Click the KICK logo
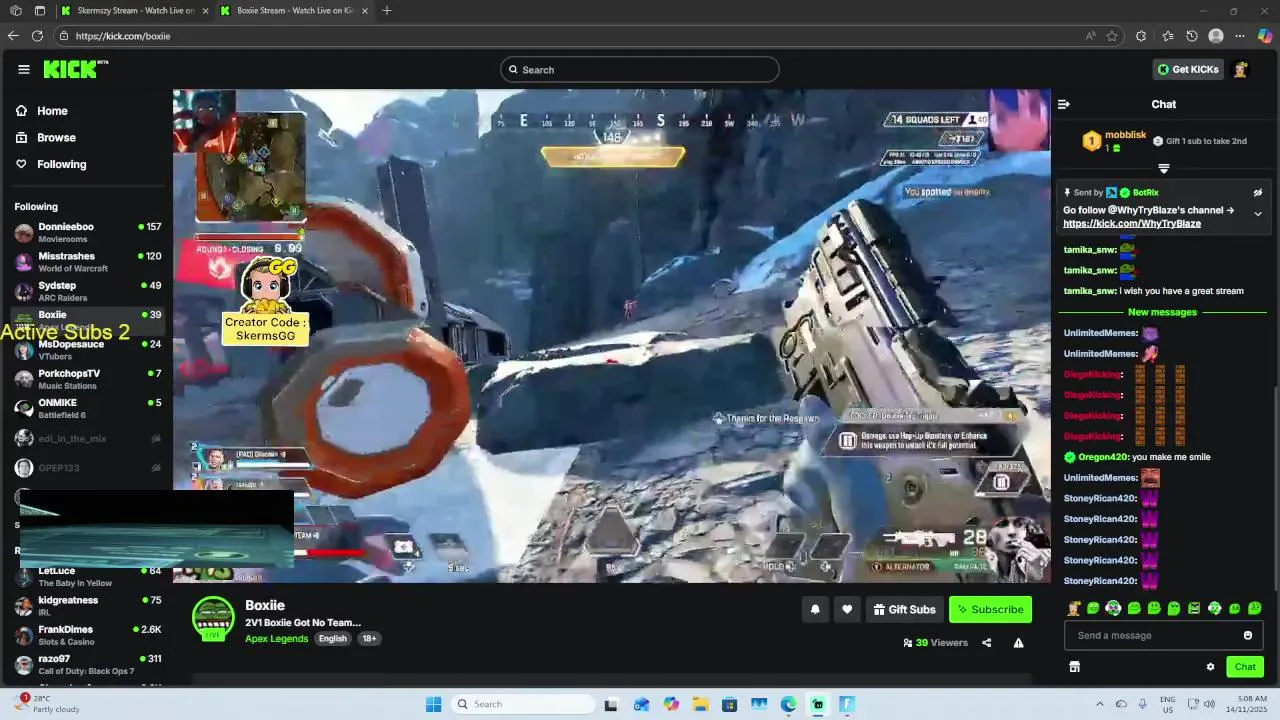Screen dimensions: 1280x720 tap(75, 69)
